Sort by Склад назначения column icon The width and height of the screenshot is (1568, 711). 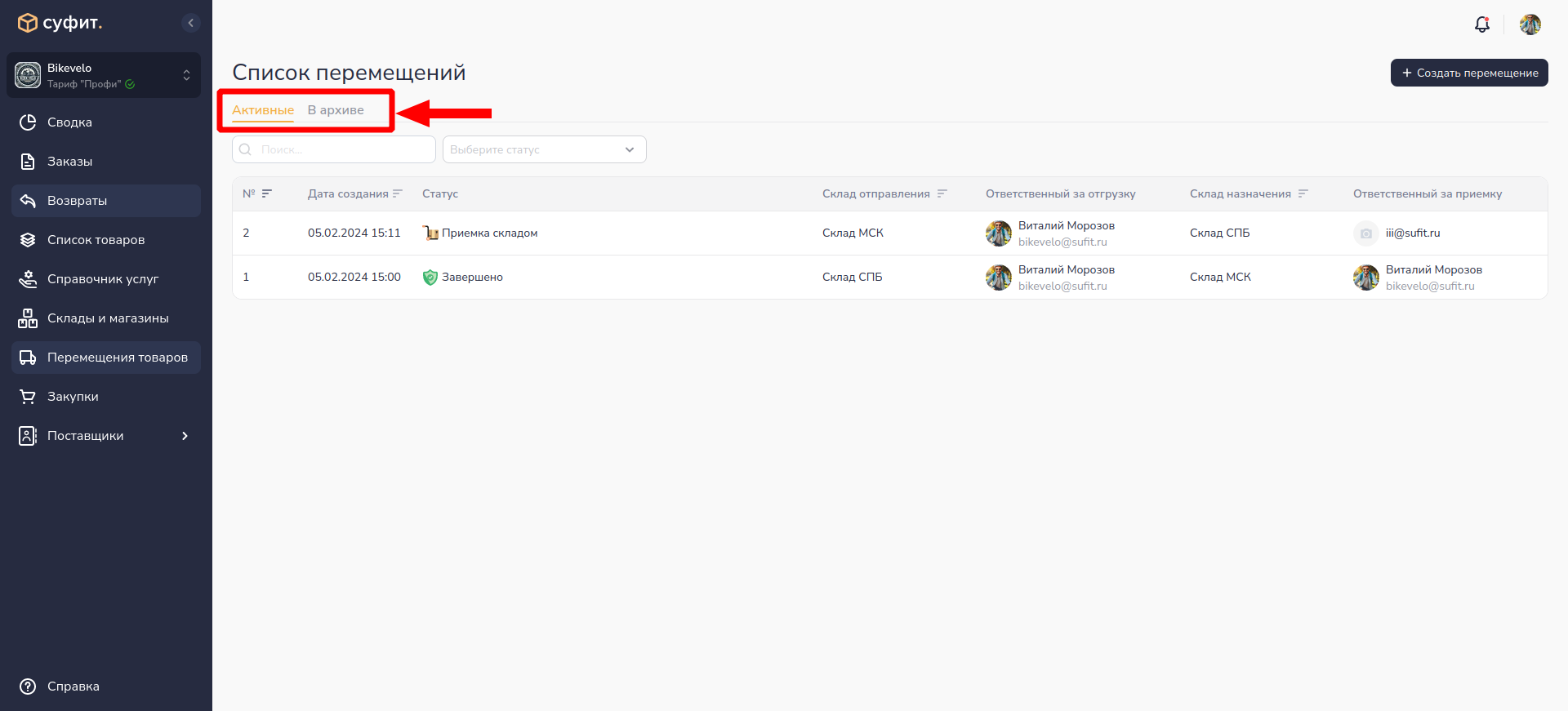click(x=1303, y=193)
